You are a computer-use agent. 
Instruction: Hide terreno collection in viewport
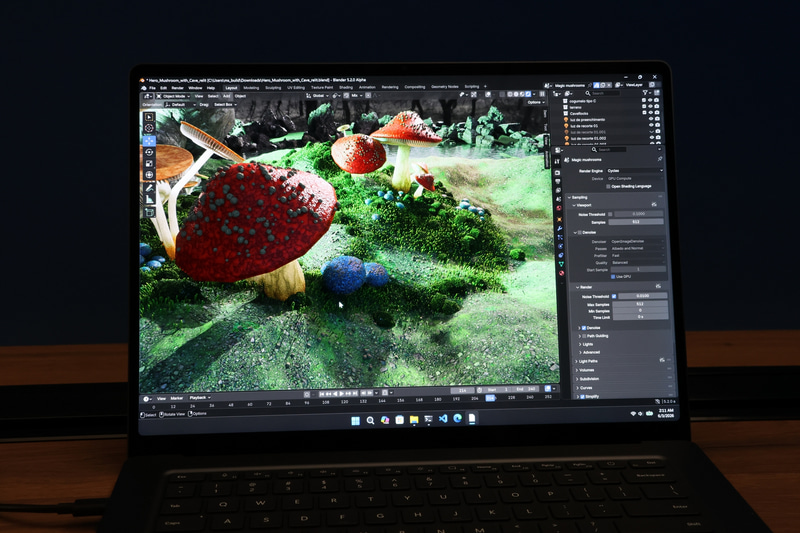pyautogui.click(x=650, y=106)
